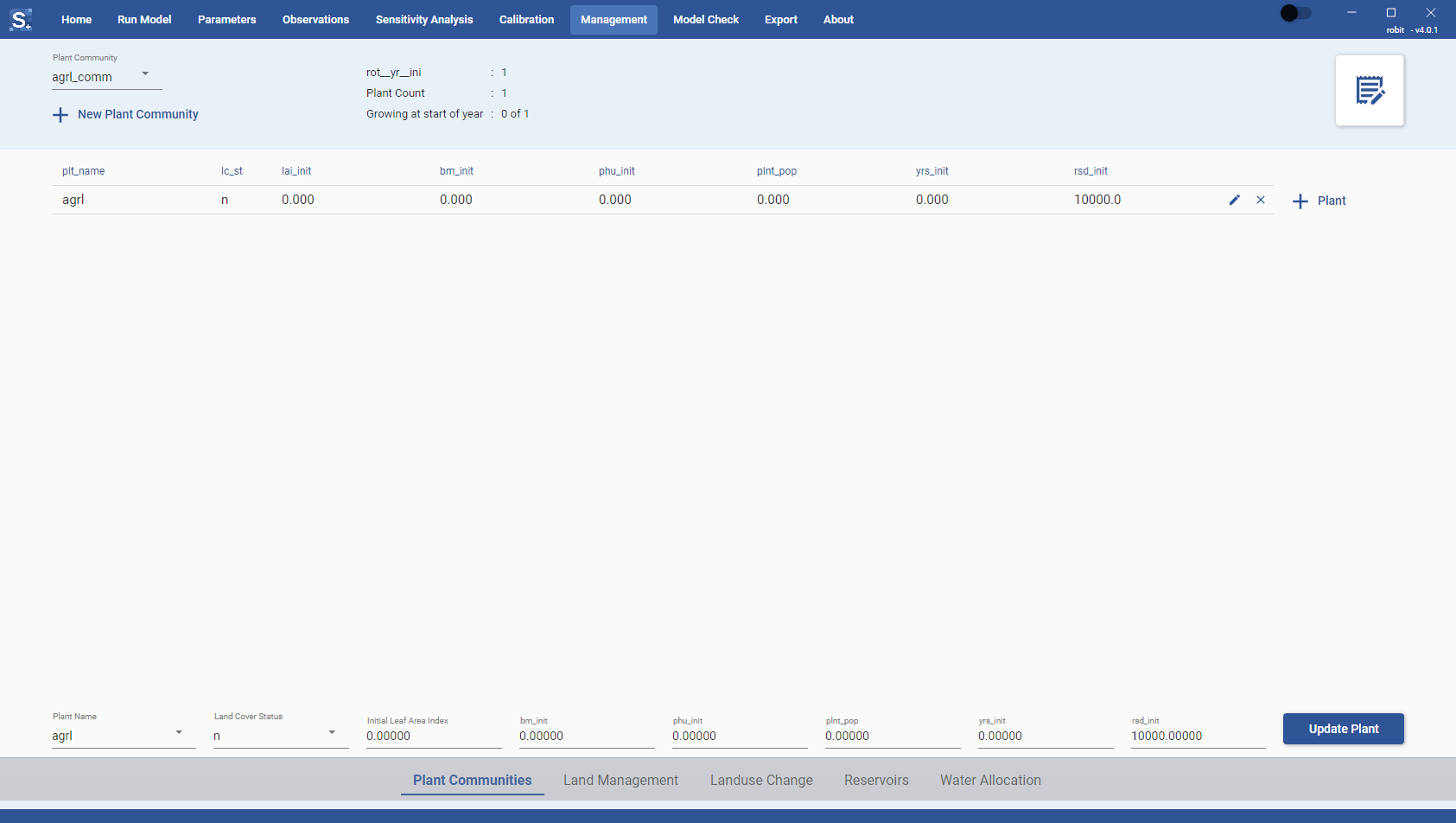Open the Land Cover Status dropdown
Screen dimensions: 1456x823
pos(281,736)
